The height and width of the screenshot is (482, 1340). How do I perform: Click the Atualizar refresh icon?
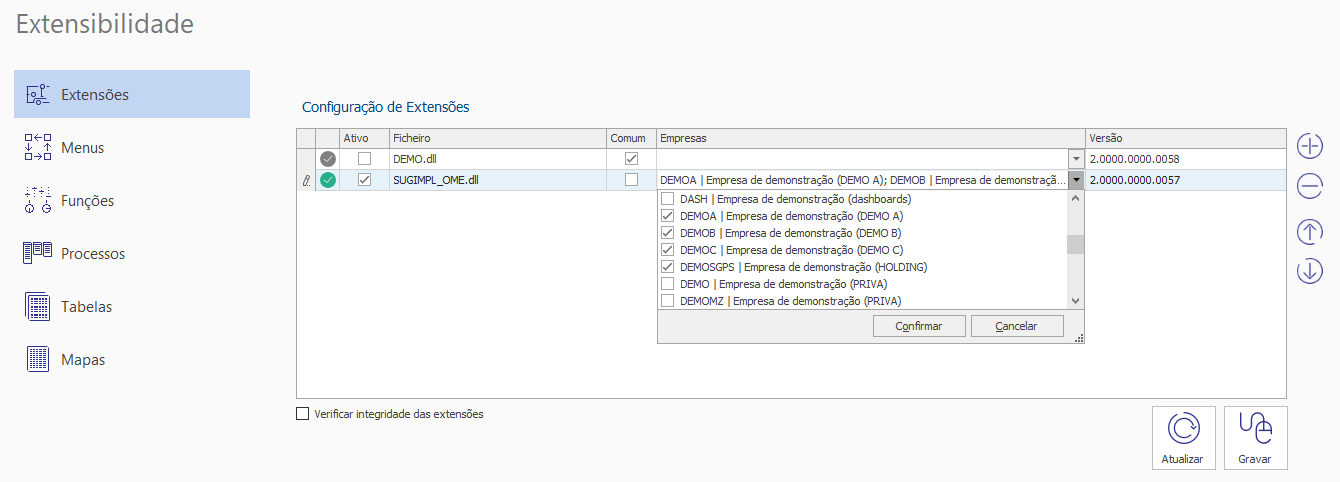(x=1183, y=429)
